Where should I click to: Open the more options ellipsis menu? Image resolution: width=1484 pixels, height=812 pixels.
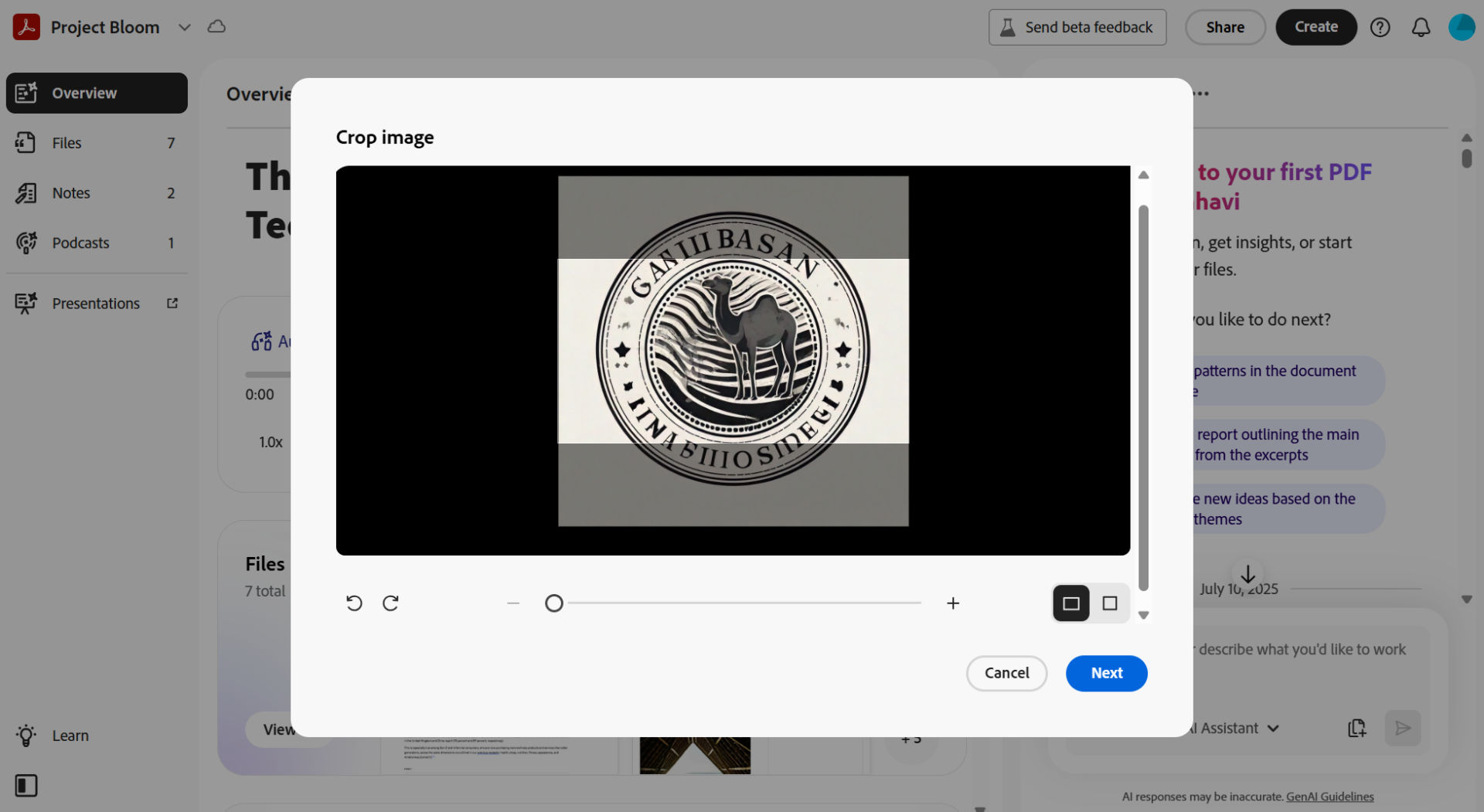(1200, 93)
